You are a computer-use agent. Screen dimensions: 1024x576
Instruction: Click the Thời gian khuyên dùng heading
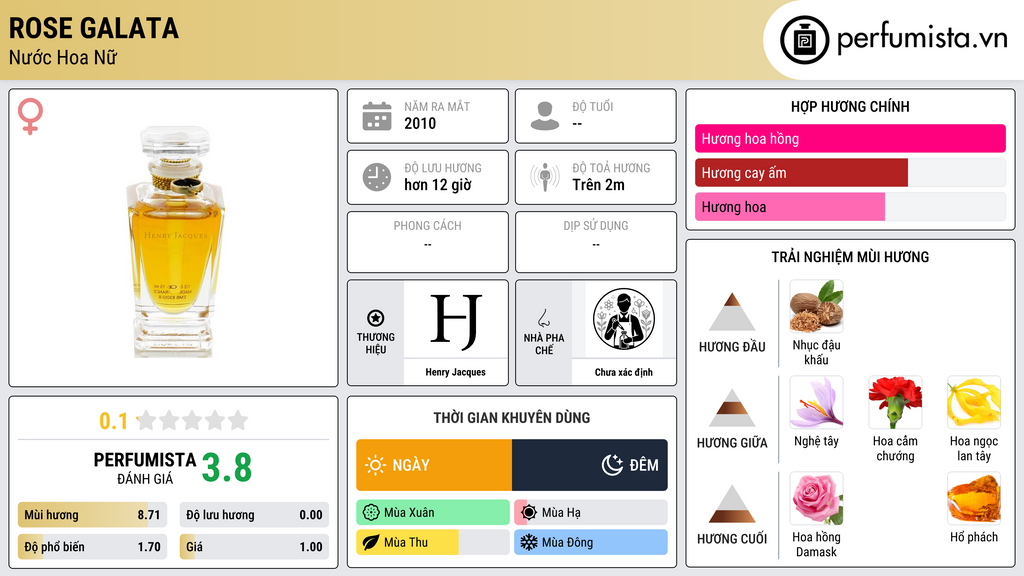click(x=512, y=417)
